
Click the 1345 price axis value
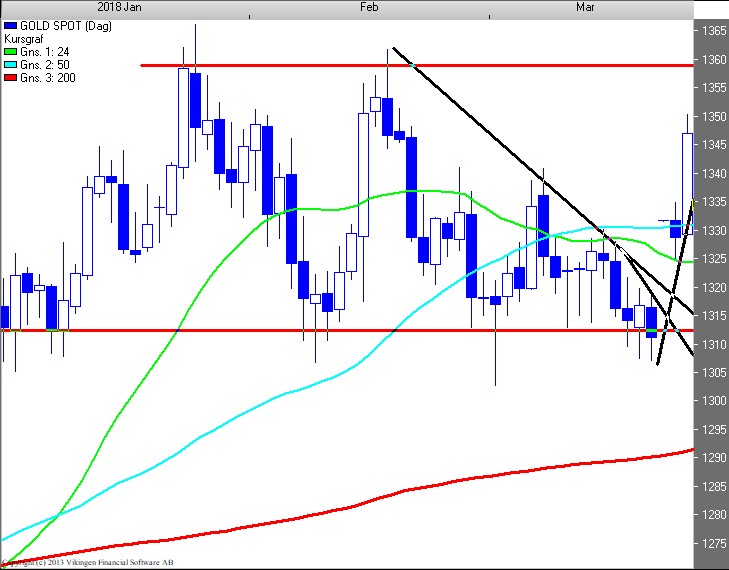714,145
